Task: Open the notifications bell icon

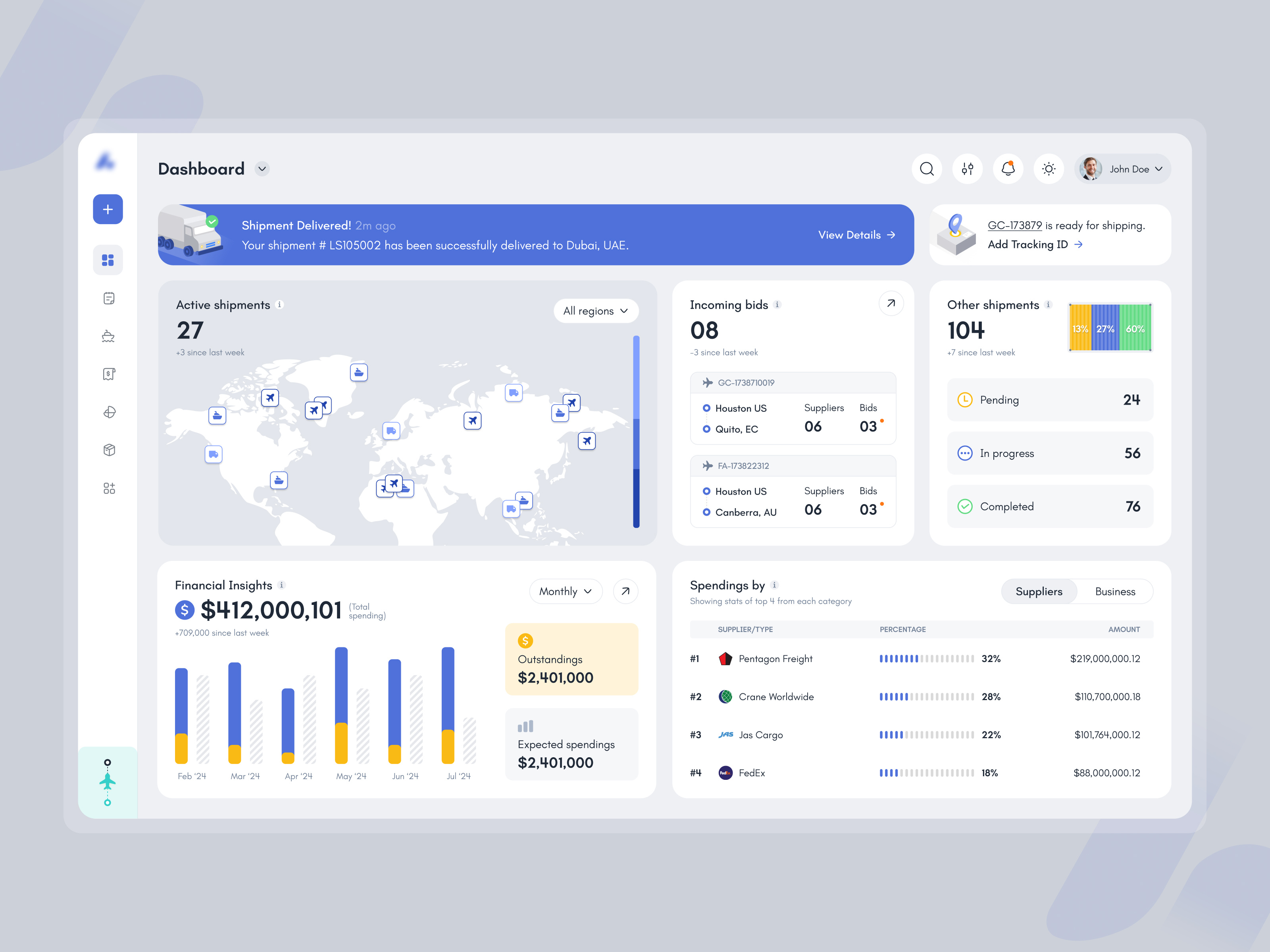Action: [x=1008, y=169]
